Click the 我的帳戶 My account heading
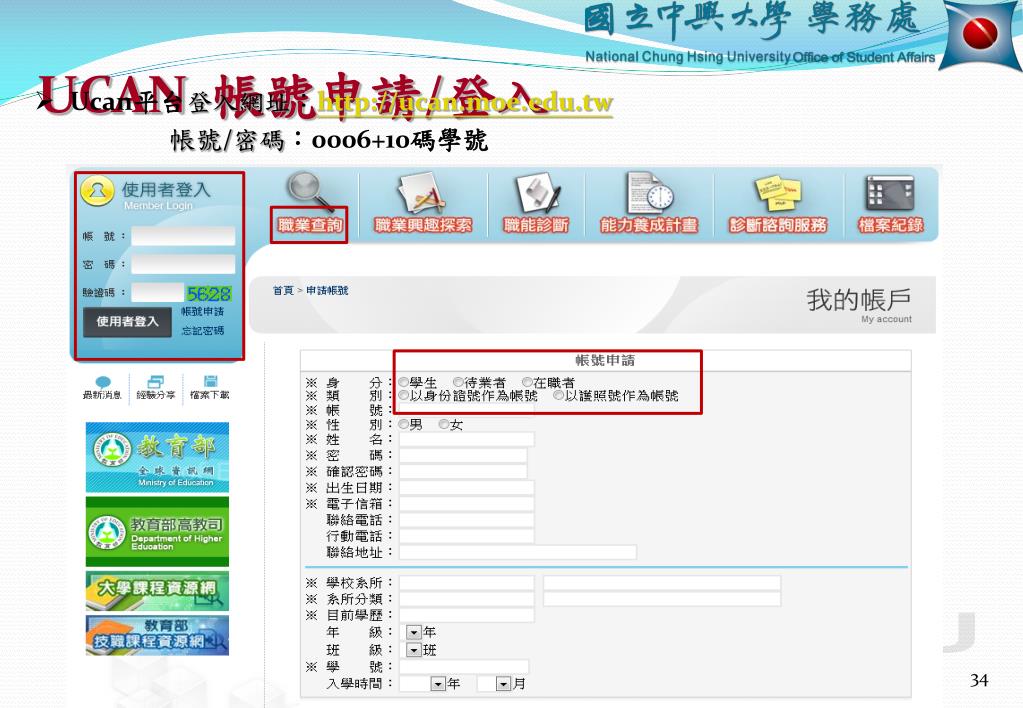1023x708 pixels. coord(859,304)
